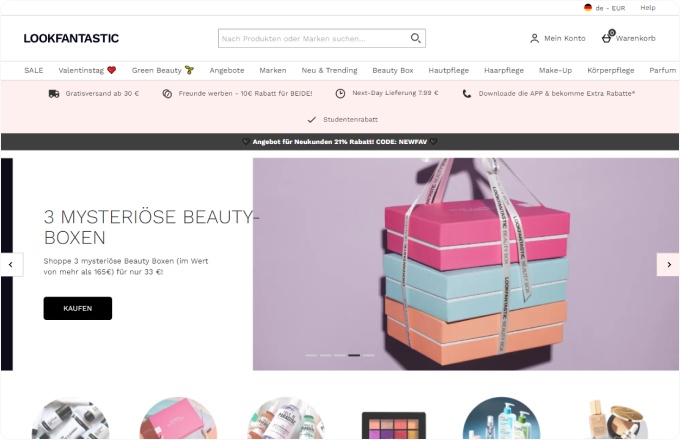The height and width of the screenshot is (440, 680).
Task: Select the second carousel indicator dash
Action: (326, 355)
